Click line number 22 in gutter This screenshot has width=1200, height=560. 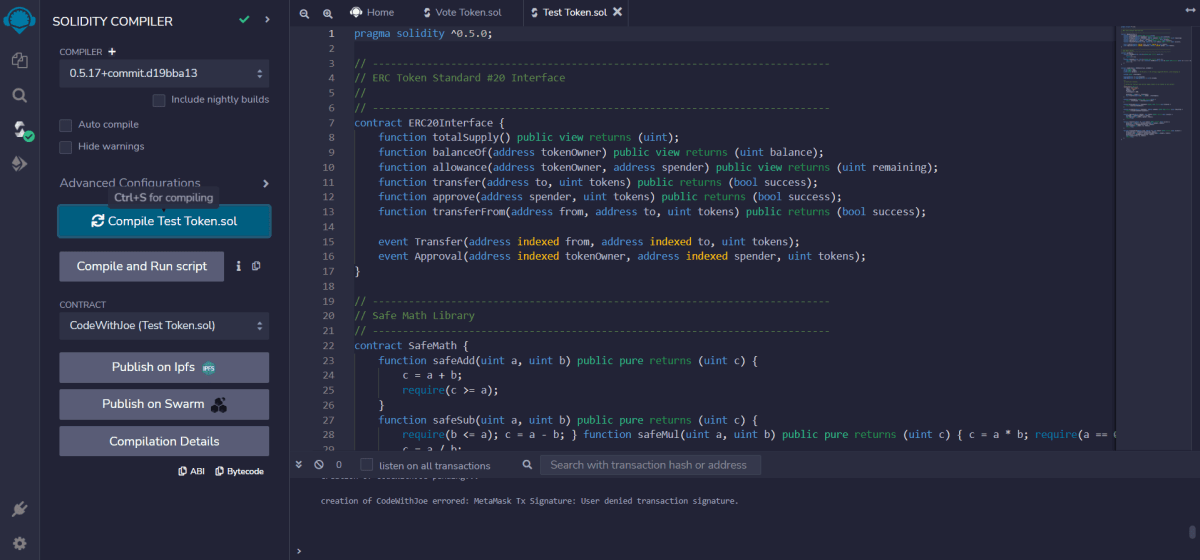[329, 345]
